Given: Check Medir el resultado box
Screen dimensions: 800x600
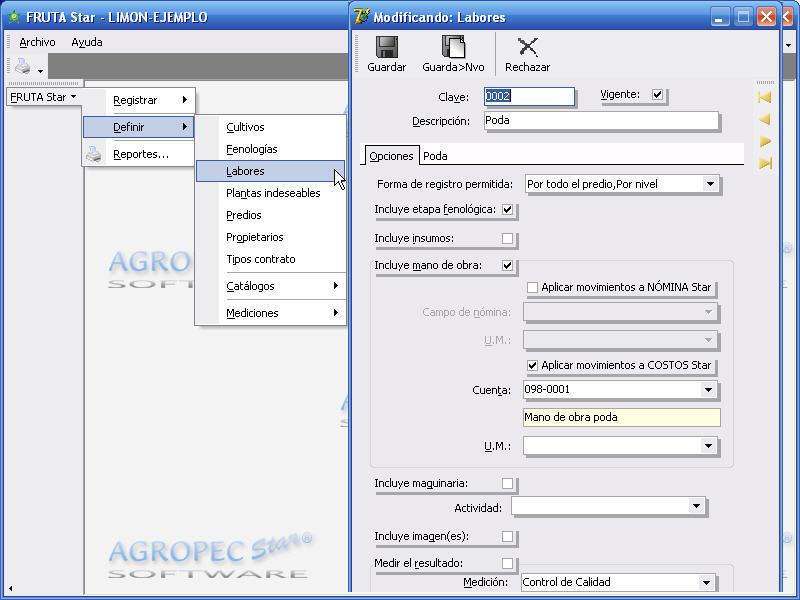Looking at the screenshot, I should click(x=507, y=563).
